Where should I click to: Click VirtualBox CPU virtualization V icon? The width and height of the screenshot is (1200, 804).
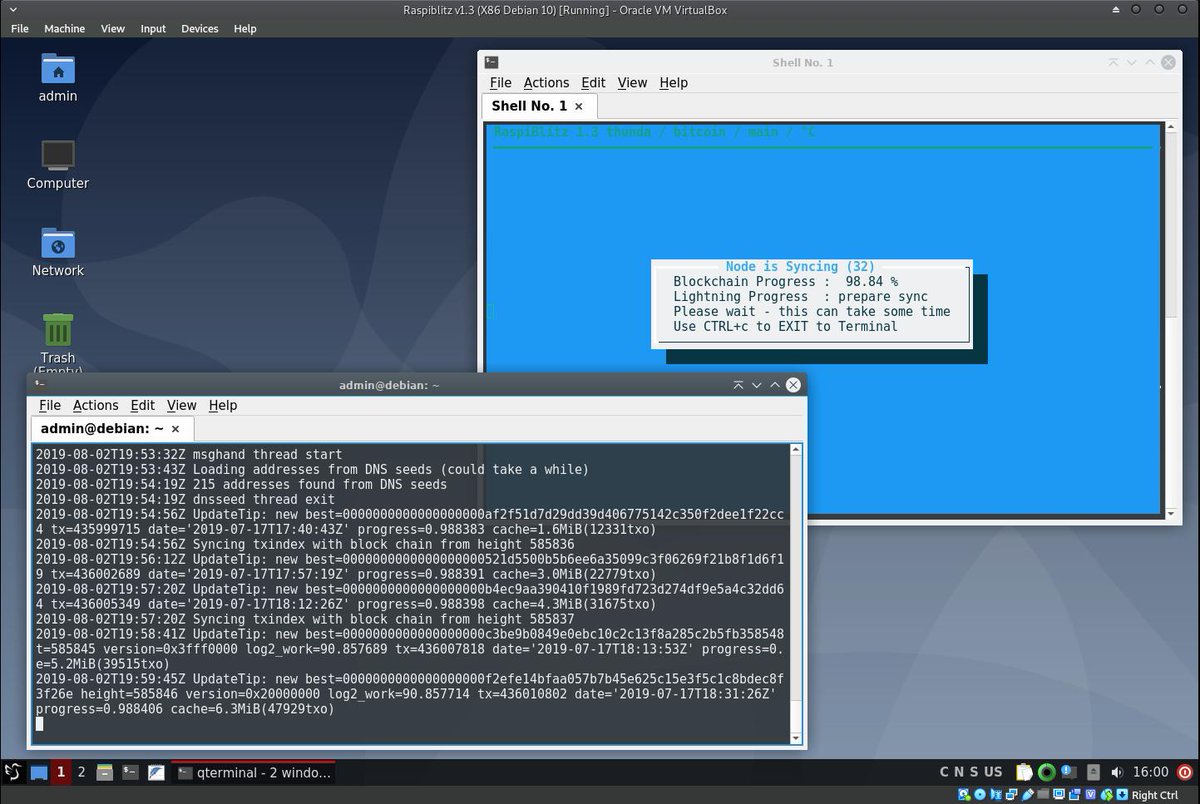click(x=1091, y=795)
